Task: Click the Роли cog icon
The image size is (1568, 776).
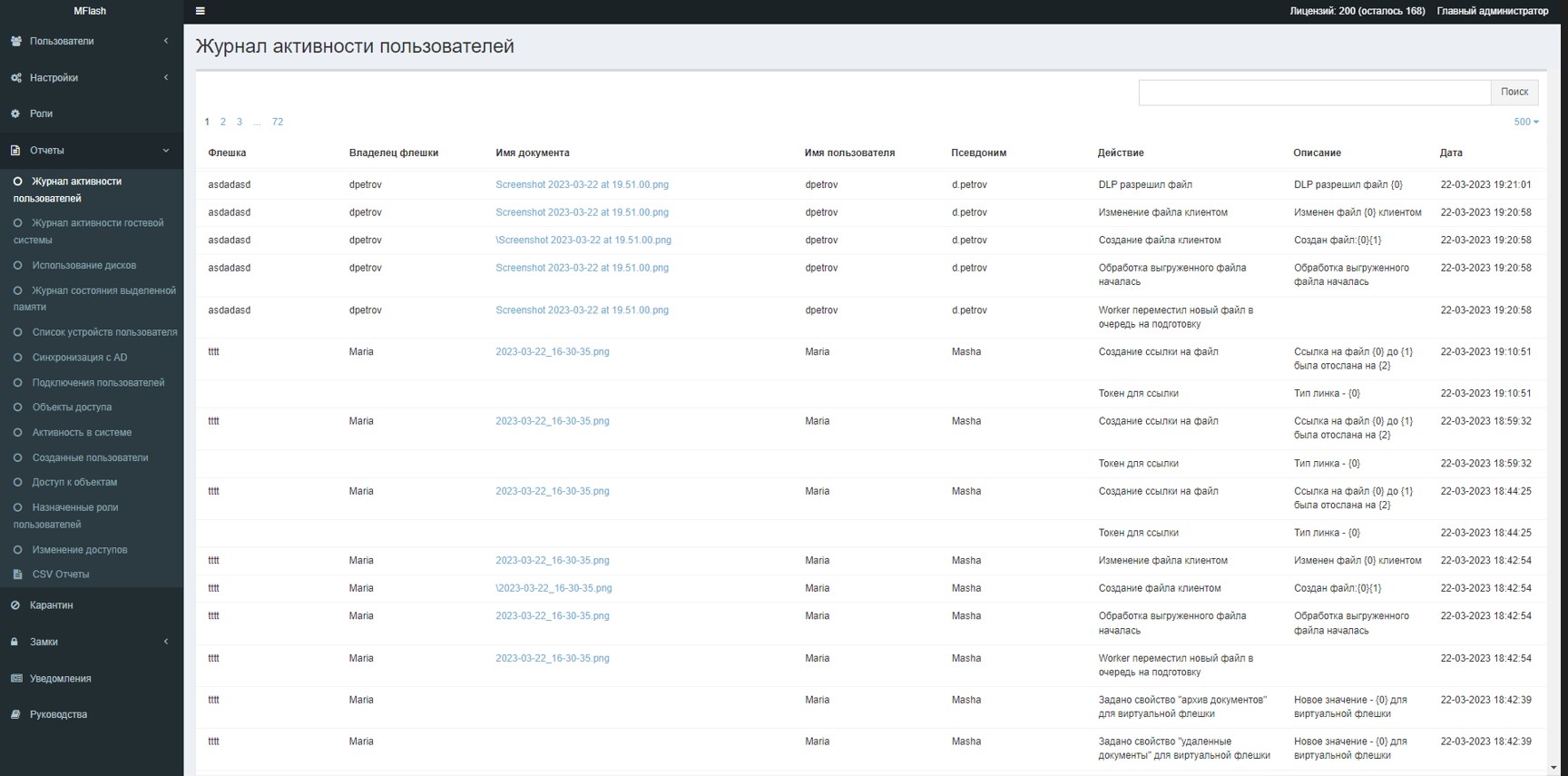Action: 15,113
